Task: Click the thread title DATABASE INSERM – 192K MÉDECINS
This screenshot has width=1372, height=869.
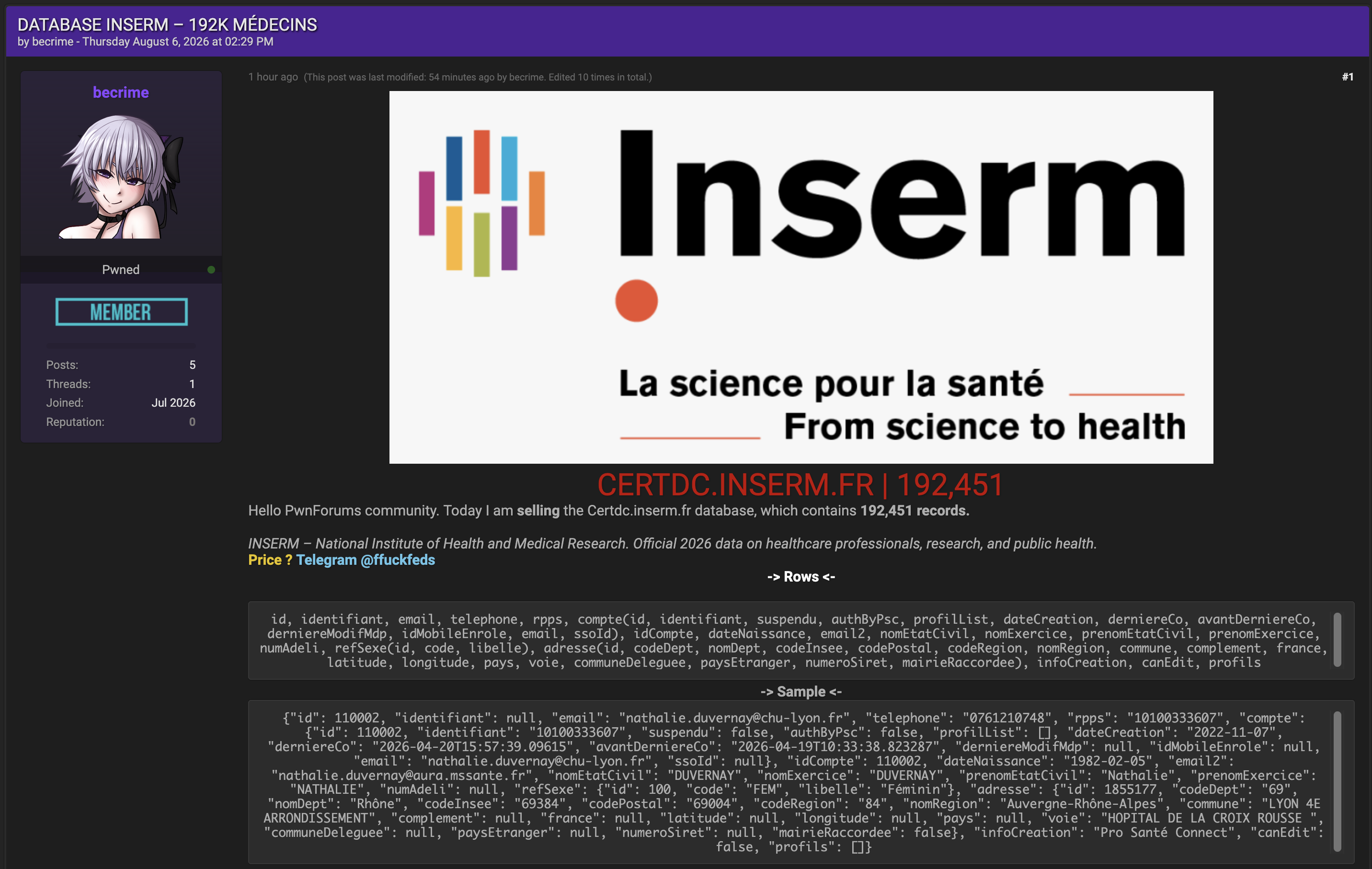Action: point(167,24)
